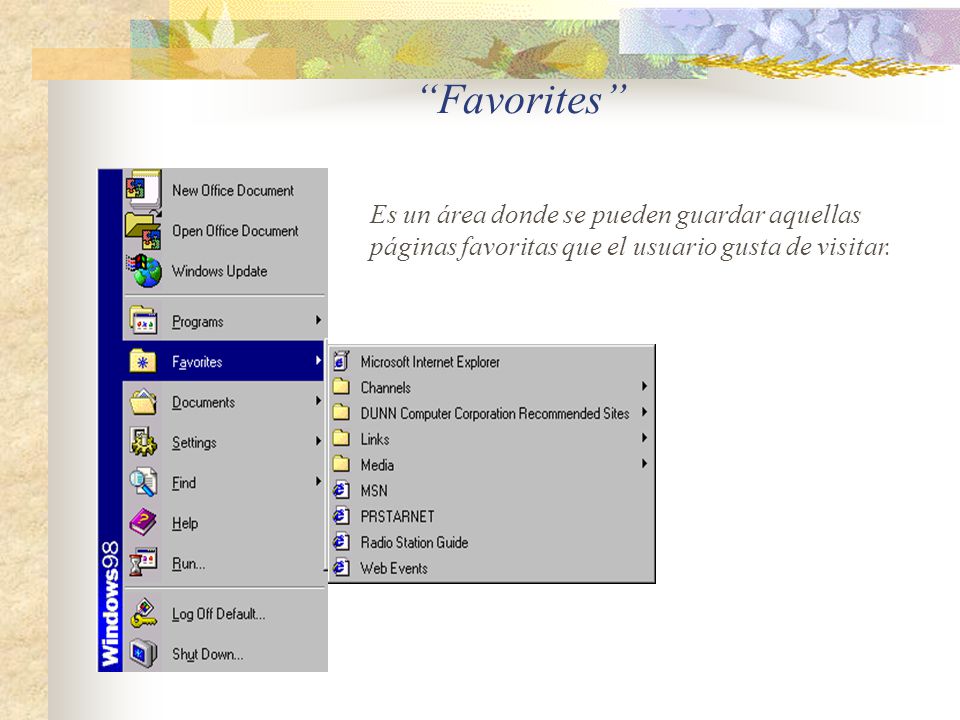Open DUNN Computer Corporation Recommended Sites
Viewport: 960px width, 720px height.
click(492, 413)
